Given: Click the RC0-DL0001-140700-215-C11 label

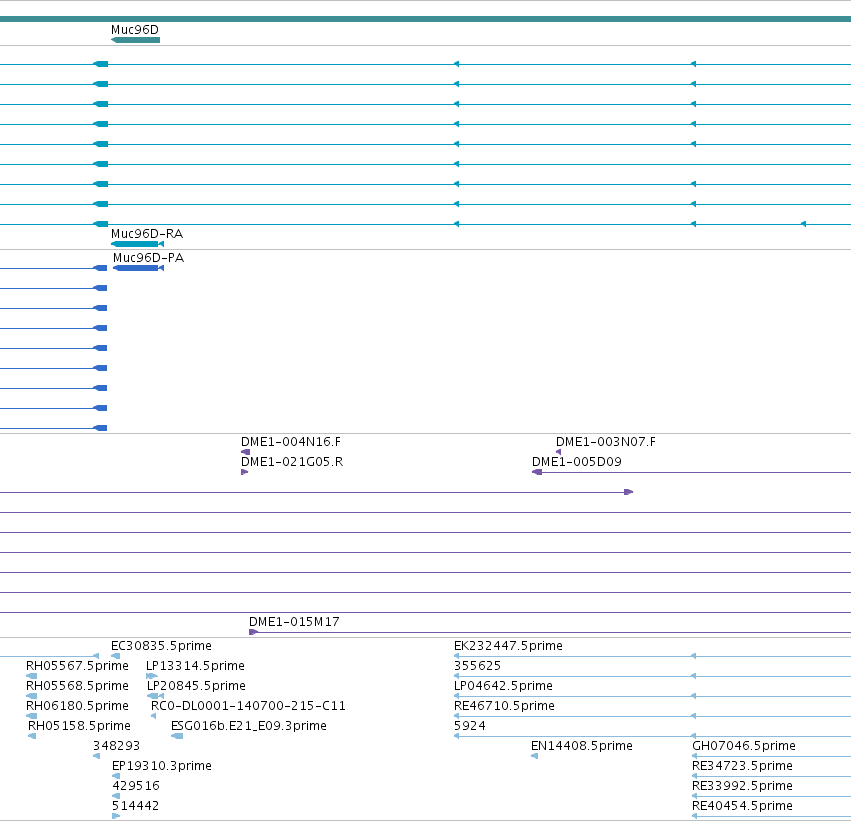Looking at the screenshot, I should point(249,706).
